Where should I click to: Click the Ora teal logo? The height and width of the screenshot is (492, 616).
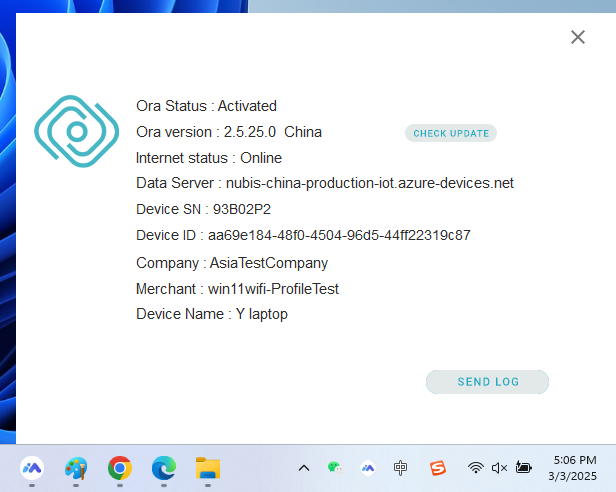[77, 131]
